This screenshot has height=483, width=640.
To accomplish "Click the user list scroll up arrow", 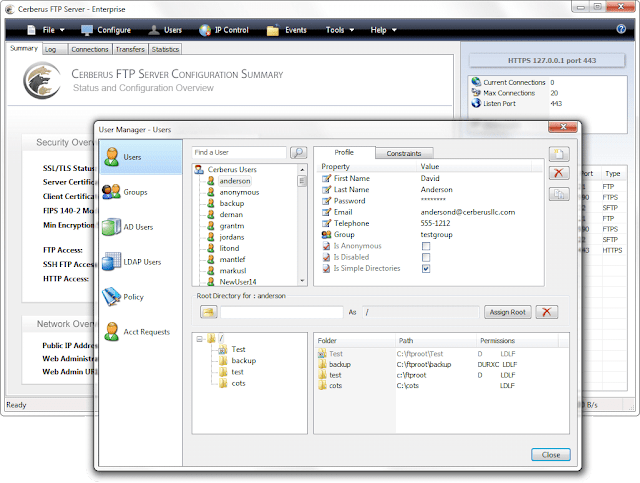I will (302, 169).
